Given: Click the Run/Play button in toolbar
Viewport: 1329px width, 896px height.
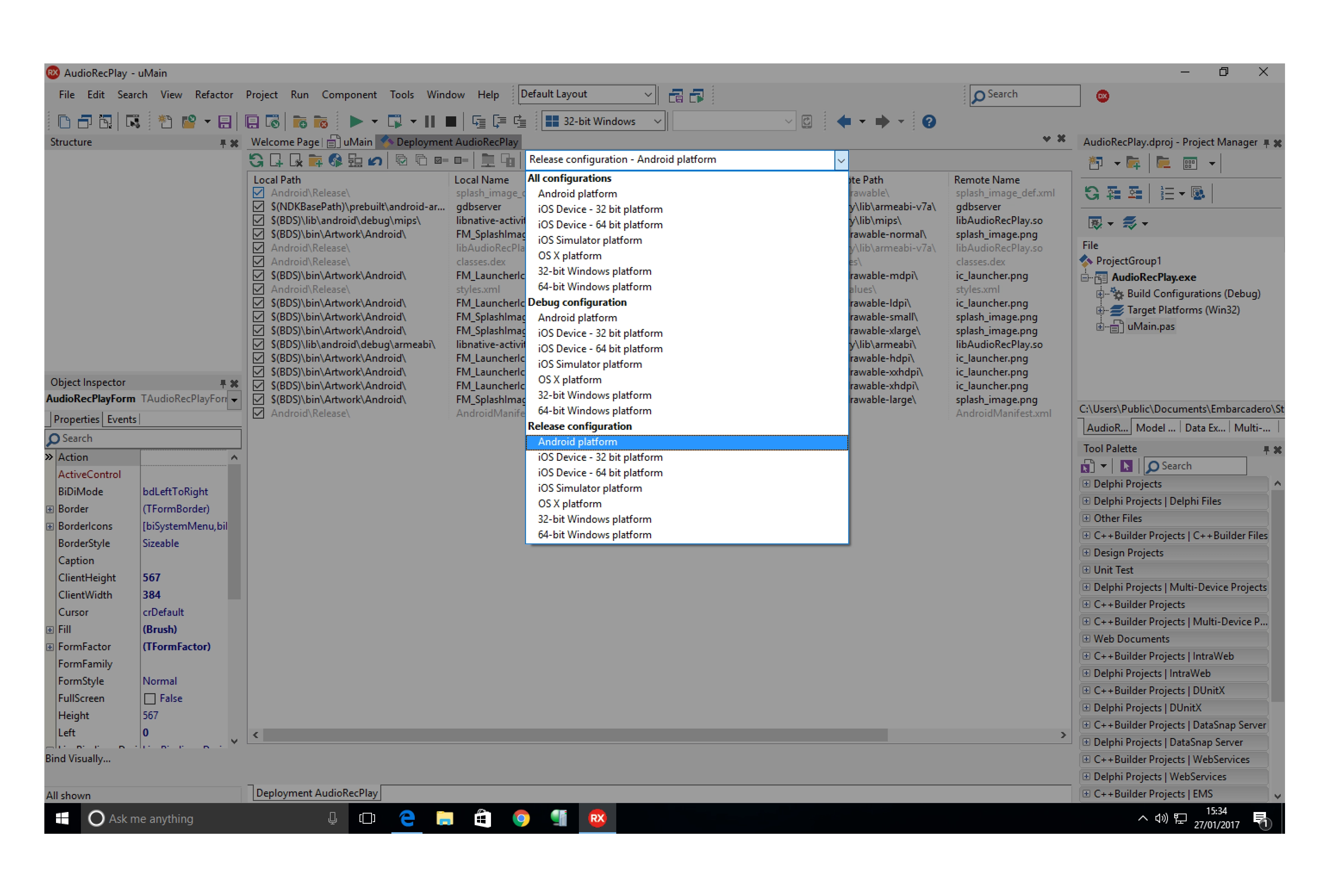Looking at the screenshot, I should (357, 120).
